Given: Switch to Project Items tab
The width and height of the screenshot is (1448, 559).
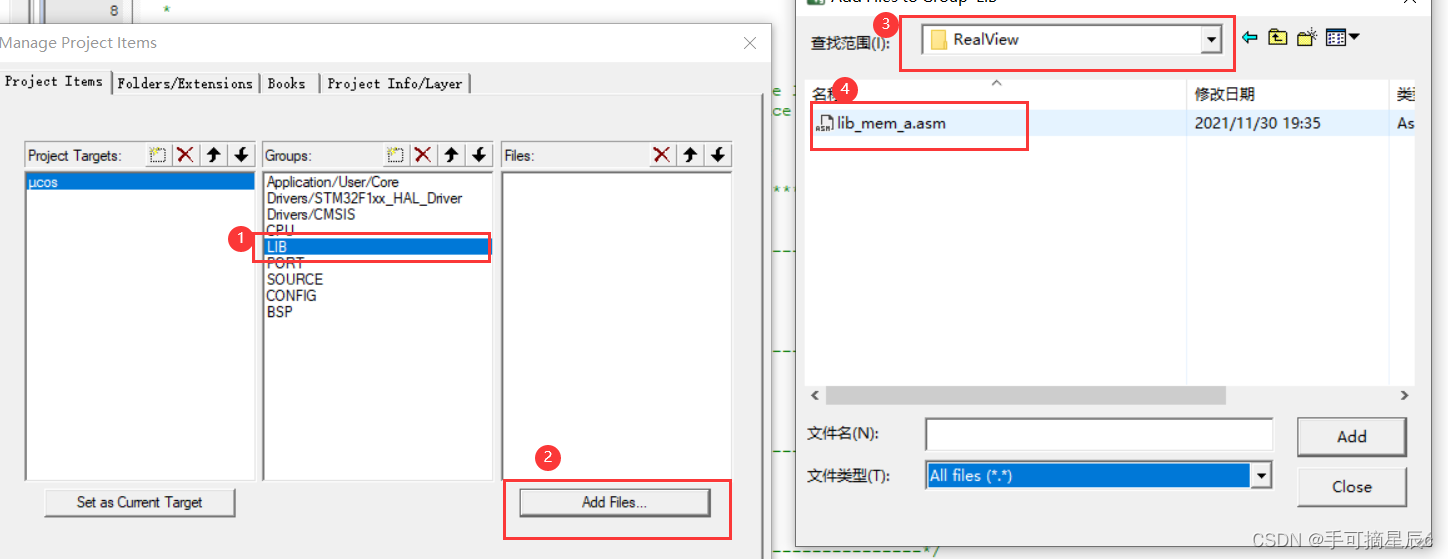Looking at the screenshot, I should coord(54,82).
